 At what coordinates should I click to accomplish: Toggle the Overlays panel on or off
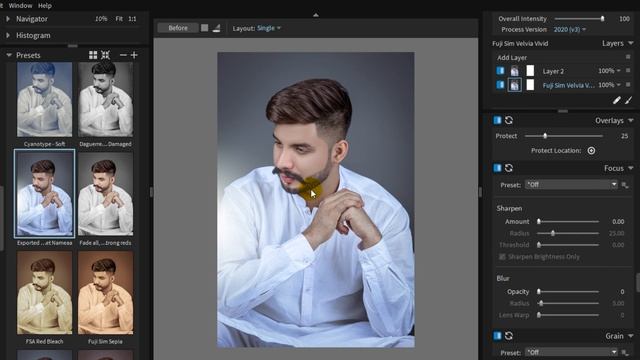click(x=497, y=120)
